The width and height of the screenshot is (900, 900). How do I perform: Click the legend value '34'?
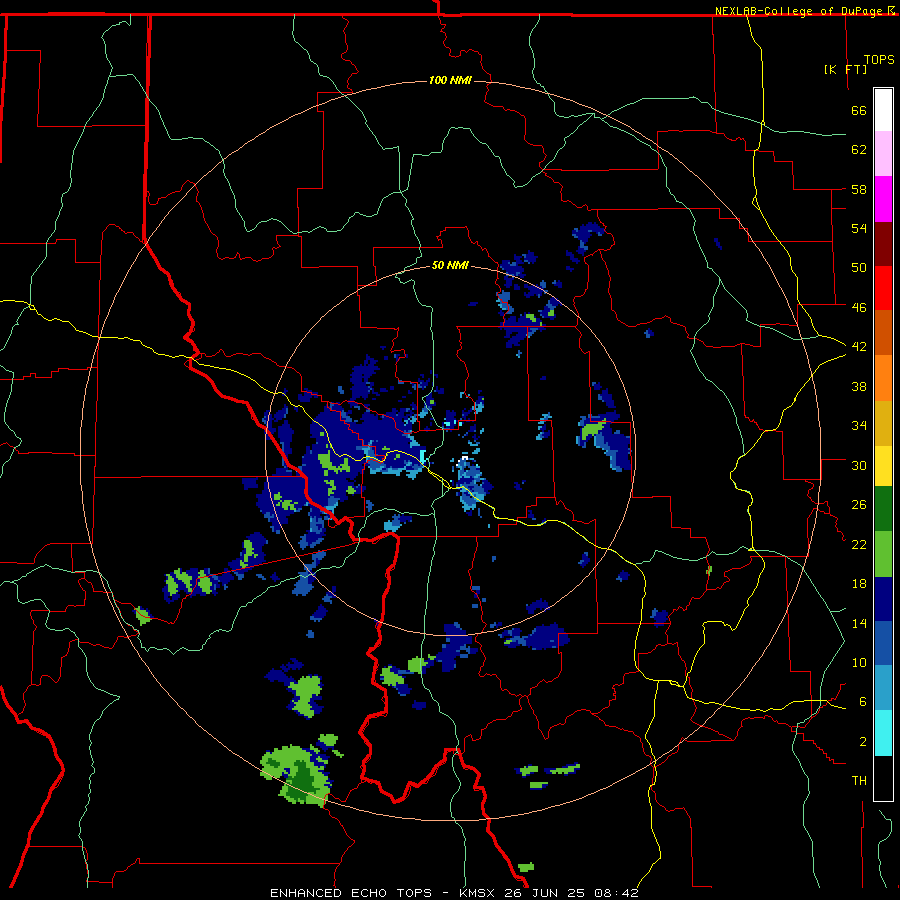click(x=859, y=426)
